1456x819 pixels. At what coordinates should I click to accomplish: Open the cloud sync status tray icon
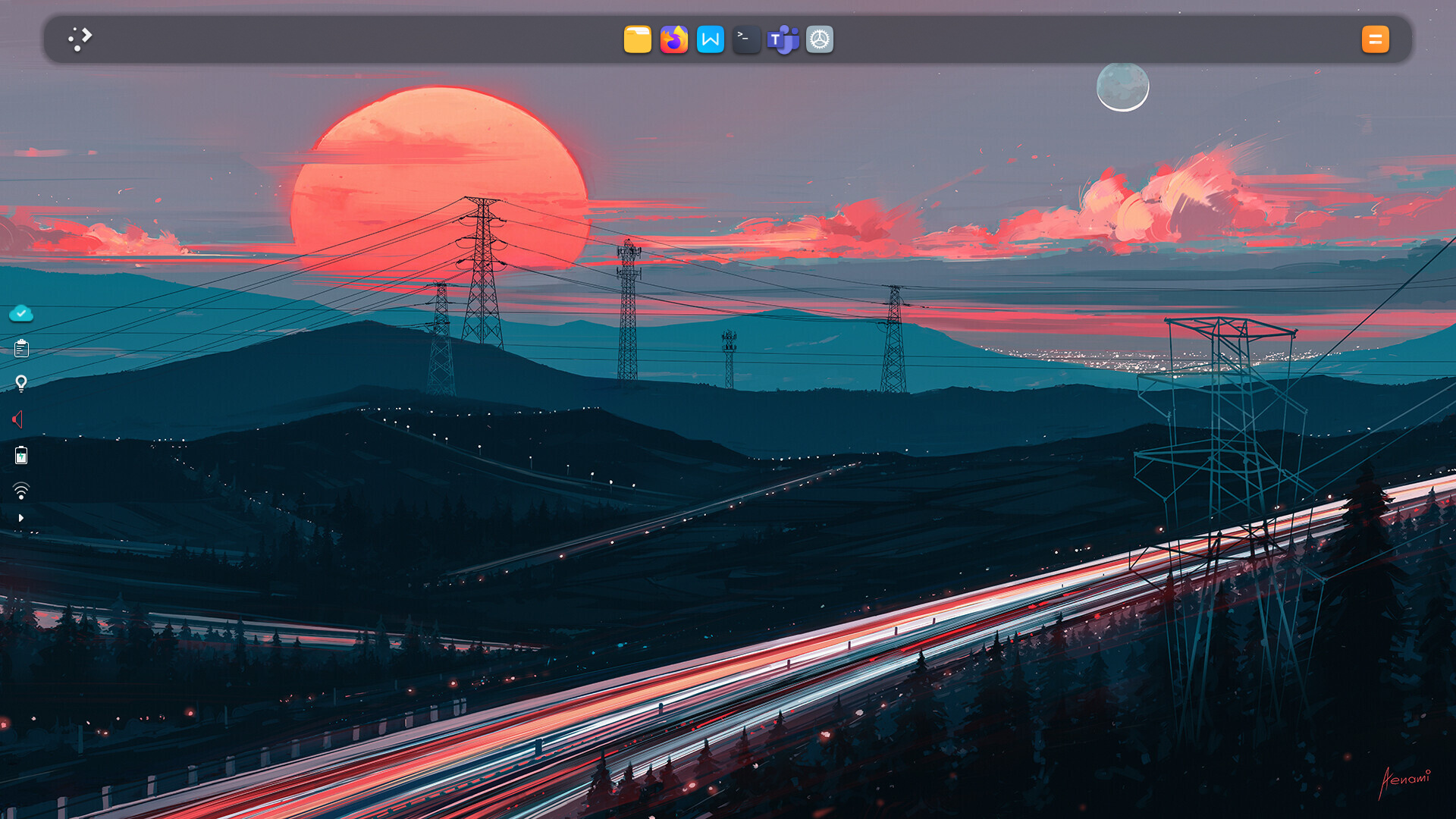coord(21,313)
